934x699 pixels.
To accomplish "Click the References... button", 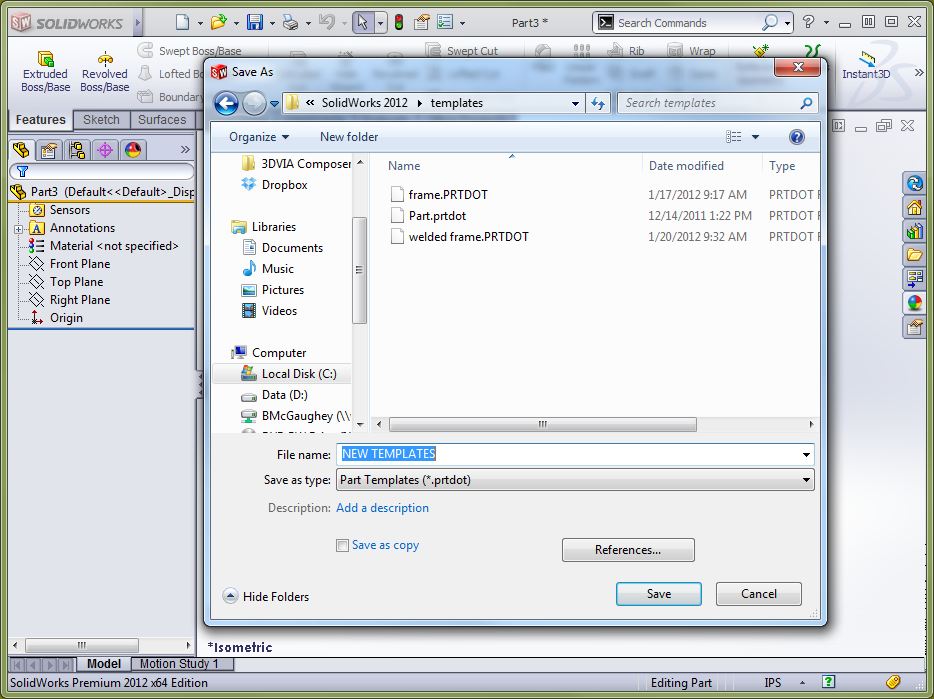I will tap(628, 549).
